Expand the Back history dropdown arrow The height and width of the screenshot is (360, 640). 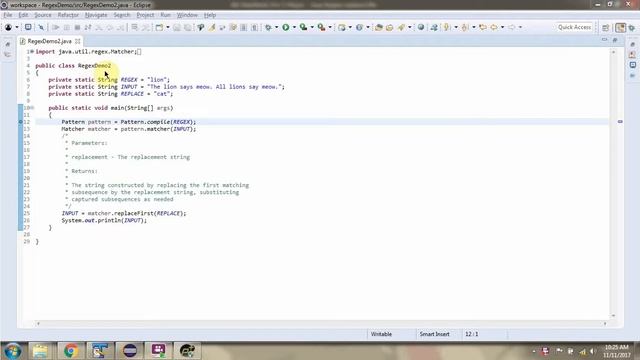[502, 27]
